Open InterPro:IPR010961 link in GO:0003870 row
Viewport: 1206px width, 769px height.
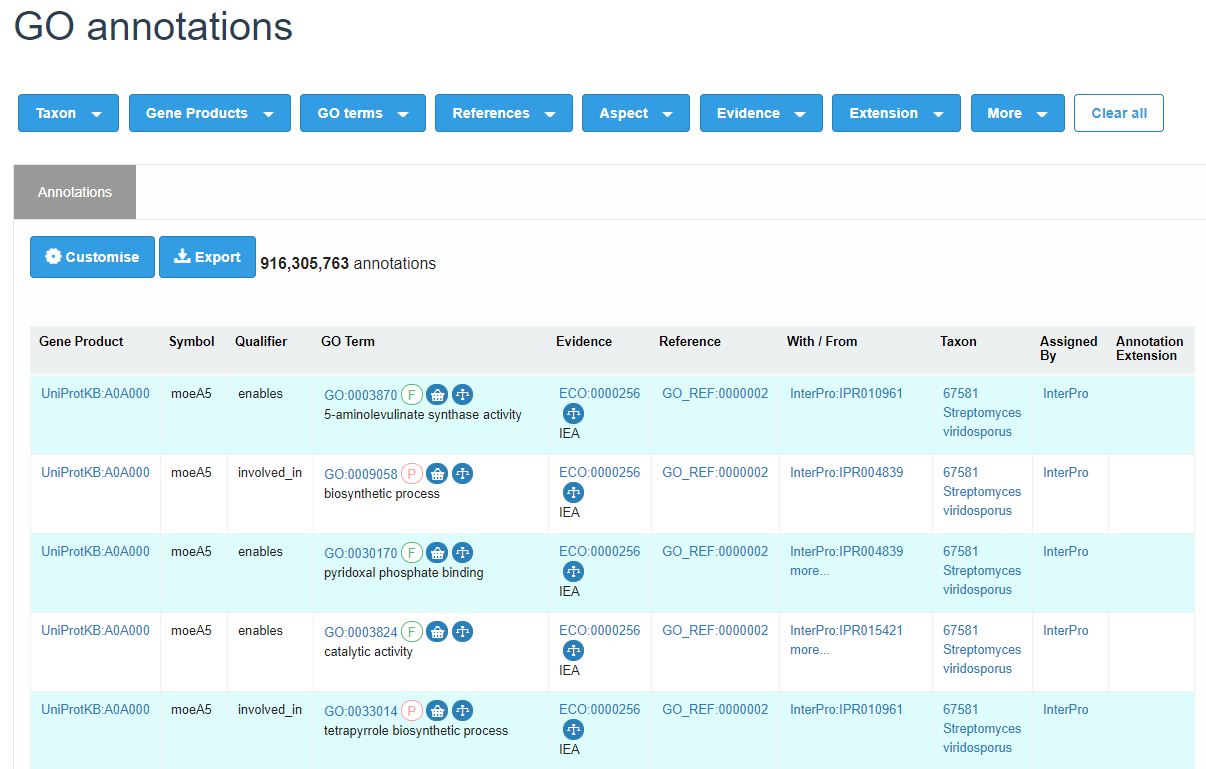[846, 393]
